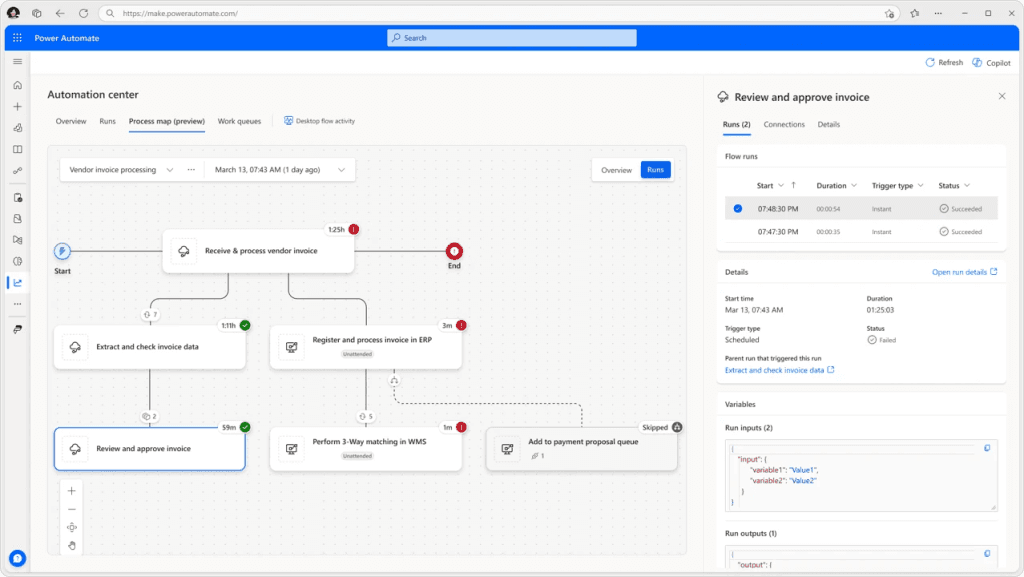
Task: Open Copilot pane
Action: click(991, 63)
